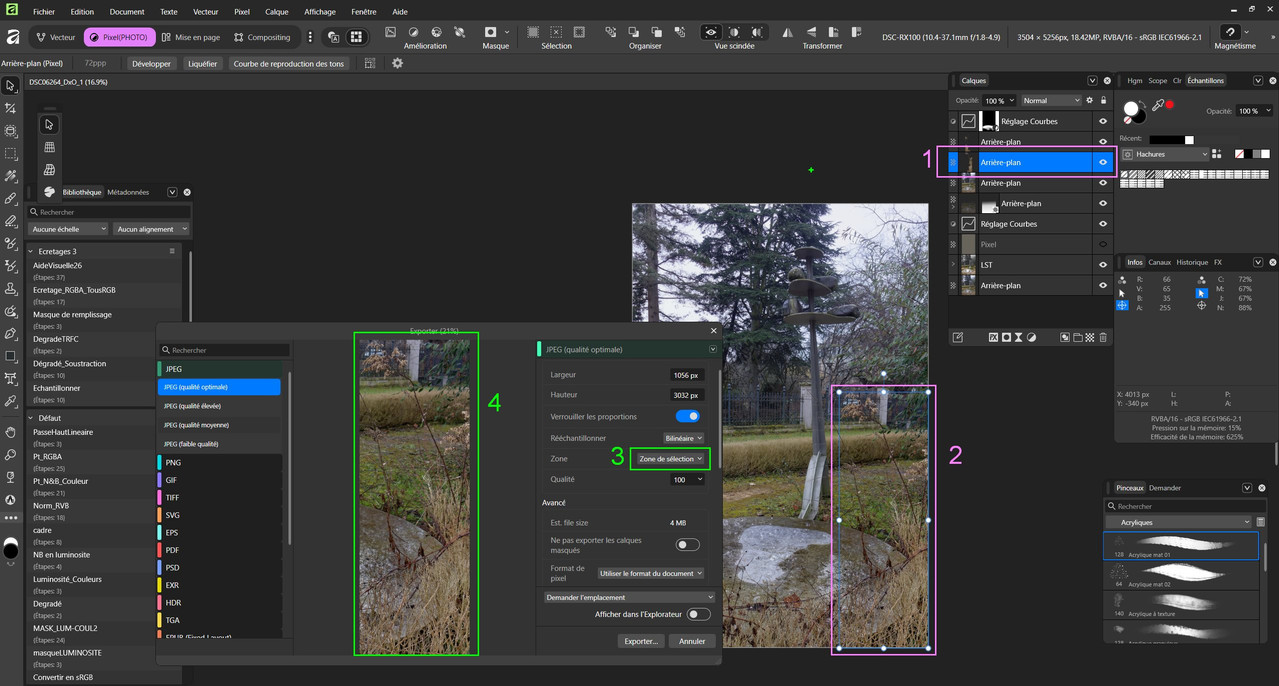
Task: Add a new folder group in Calques panel
Action: tap(1077, 338)
